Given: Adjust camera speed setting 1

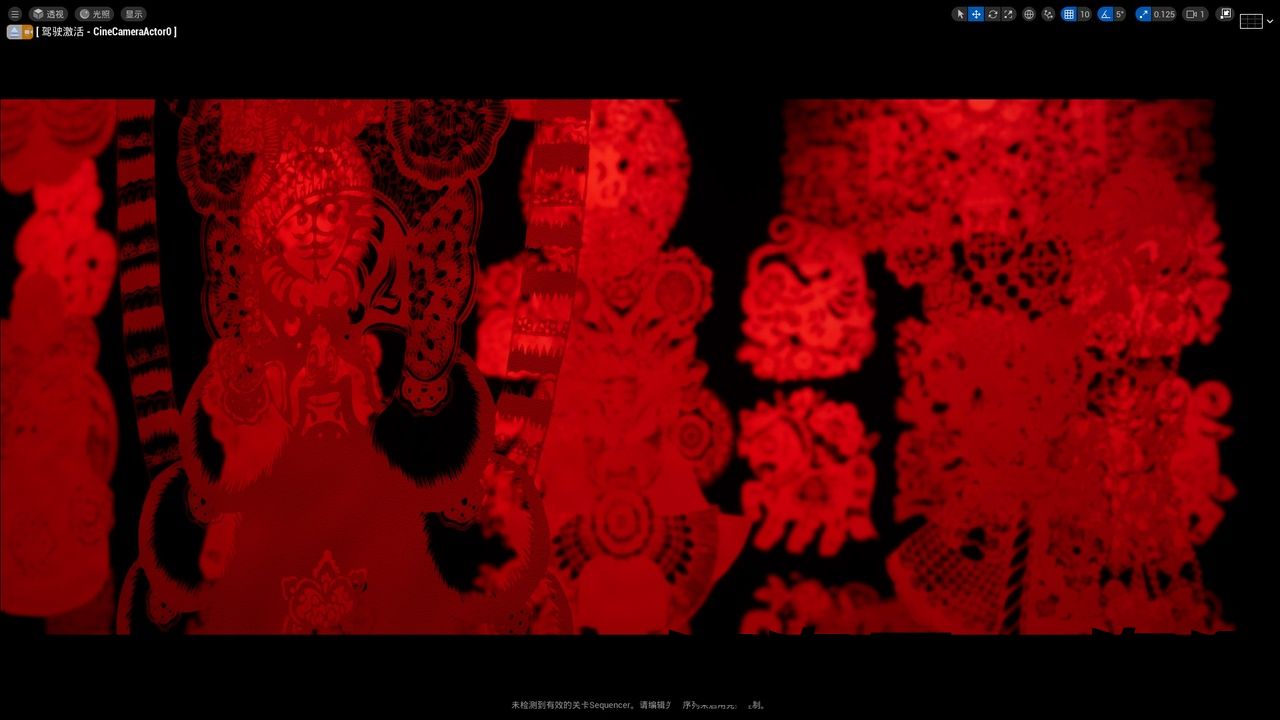Looking at the screenshot, I should pos(1195,14).
